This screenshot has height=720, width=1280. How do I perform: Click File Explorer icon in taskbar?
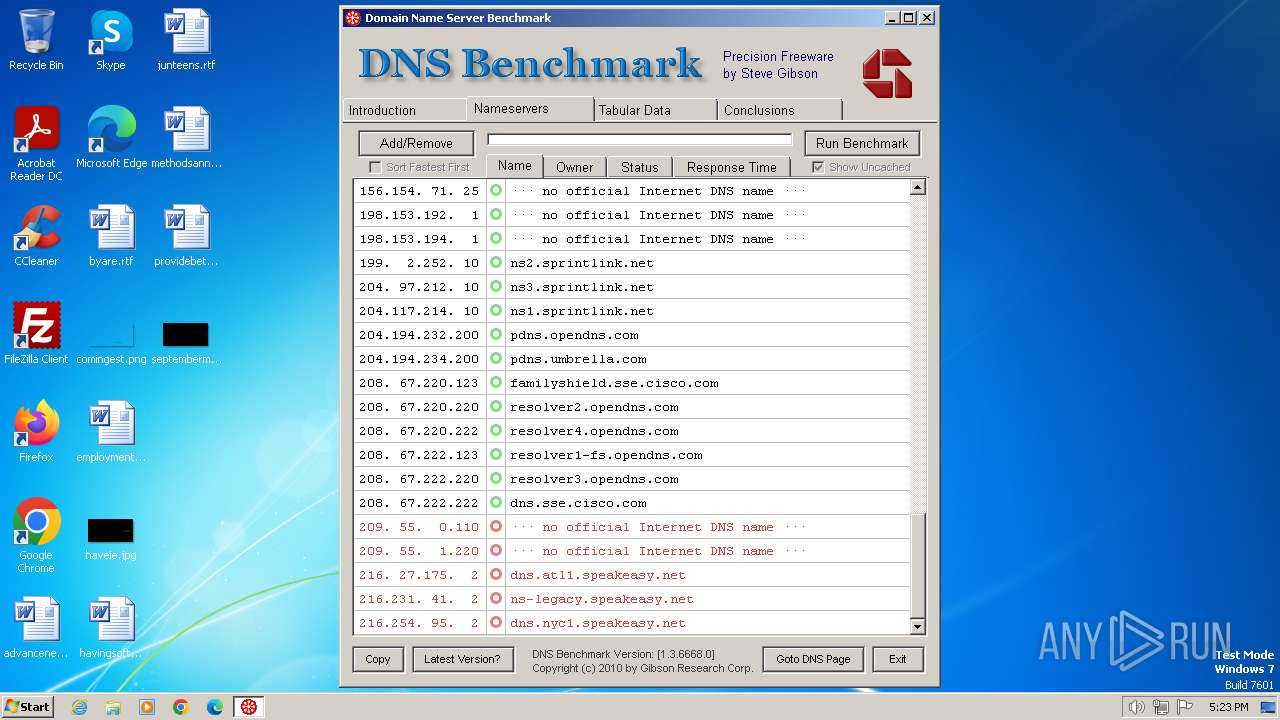(x=113, y=707)
